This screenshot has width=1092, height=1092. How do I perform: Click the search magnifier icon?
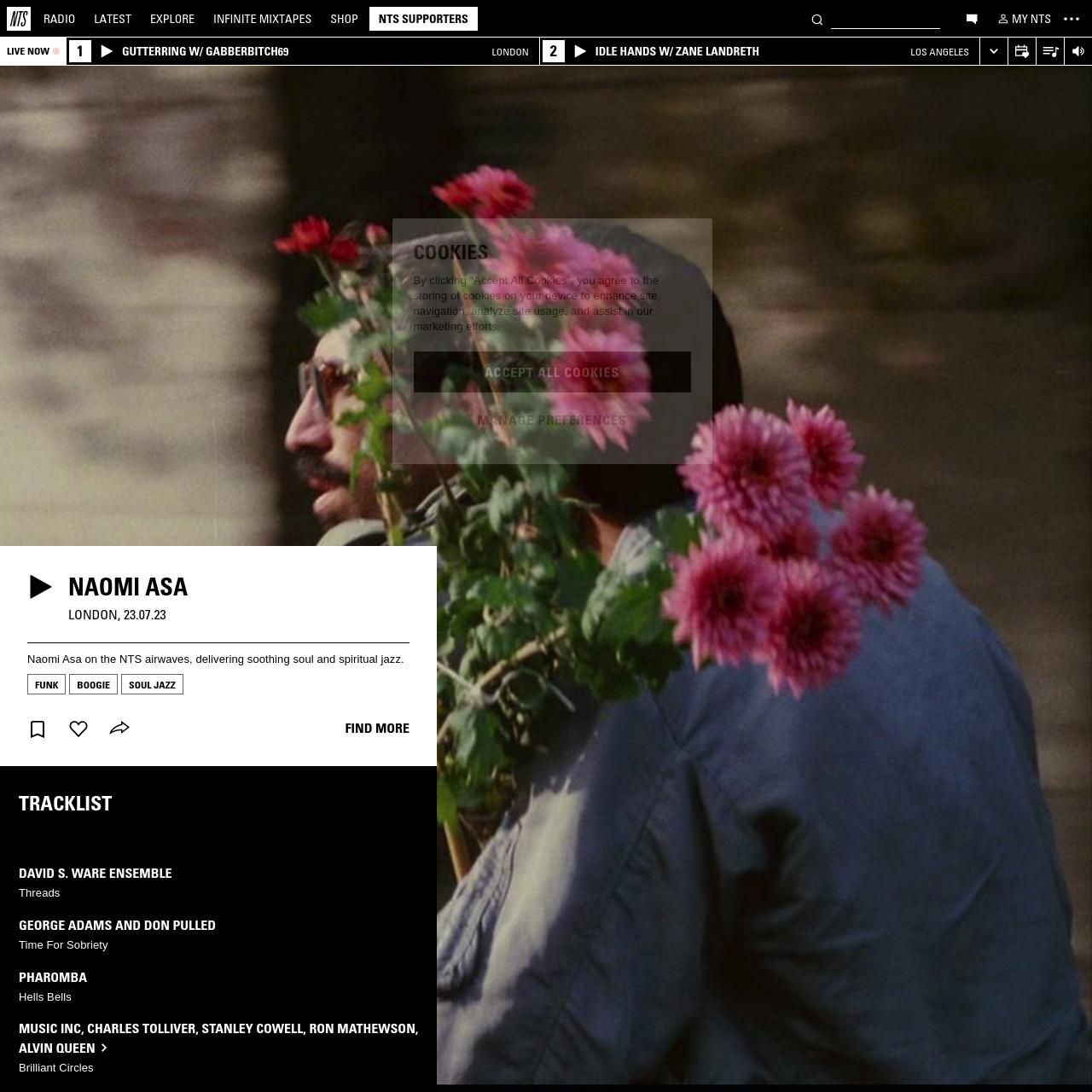pyautogui.click(x=817, y=20)
